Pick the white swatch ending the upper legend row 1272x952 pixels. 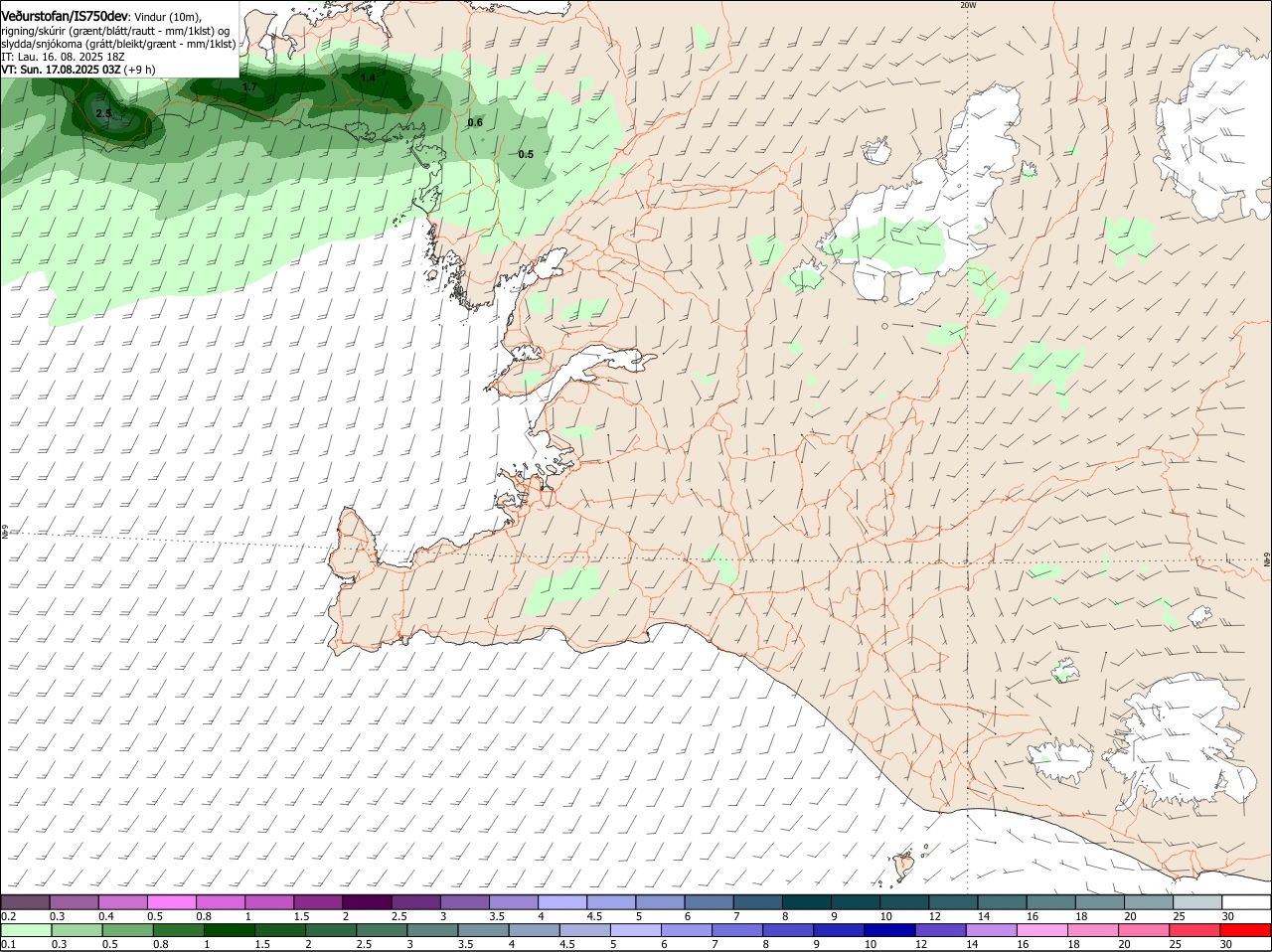1247,901
